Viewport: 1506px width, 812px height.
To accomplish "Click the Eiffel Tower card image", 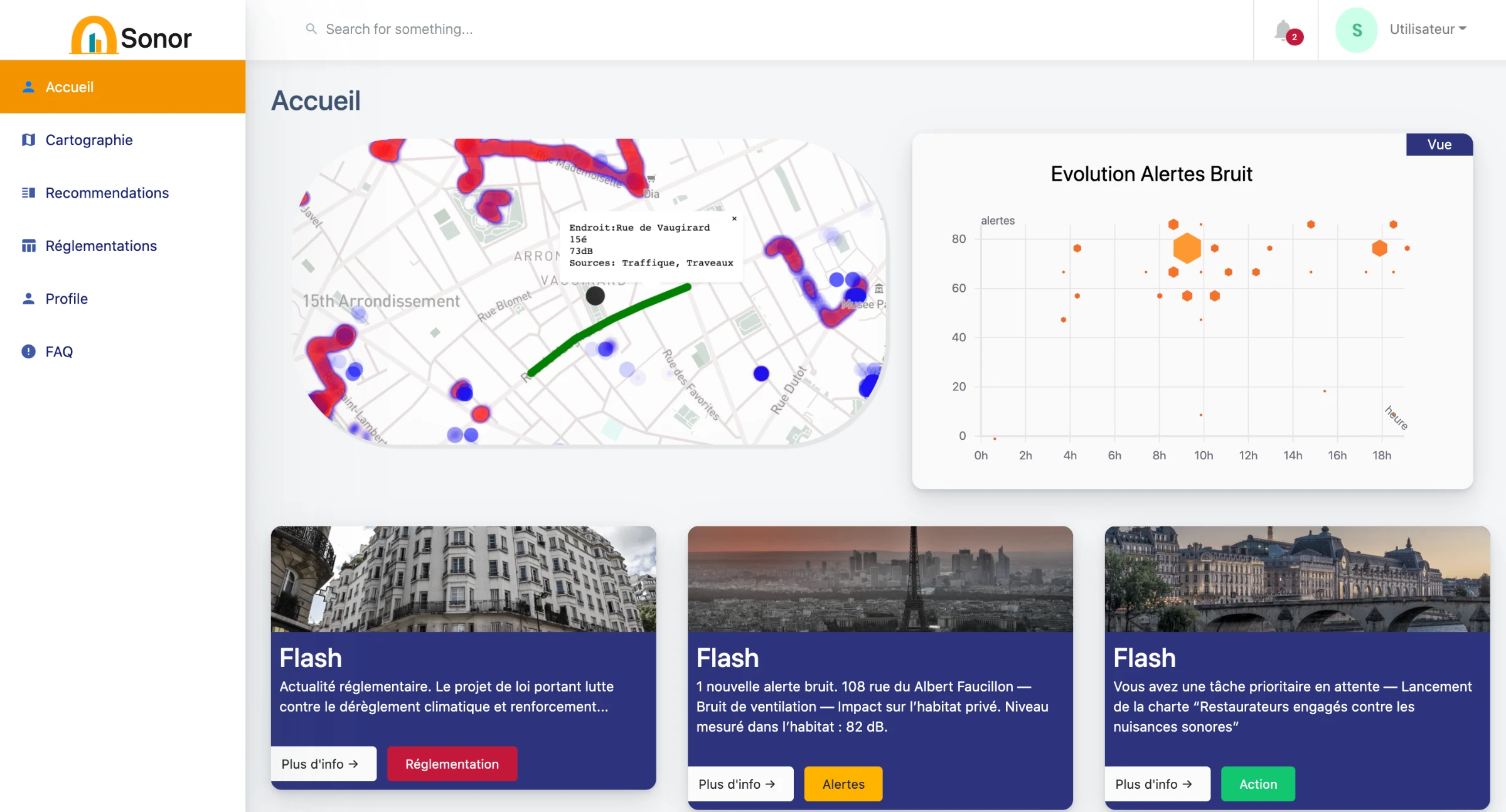I will click(x=880, y=579).
